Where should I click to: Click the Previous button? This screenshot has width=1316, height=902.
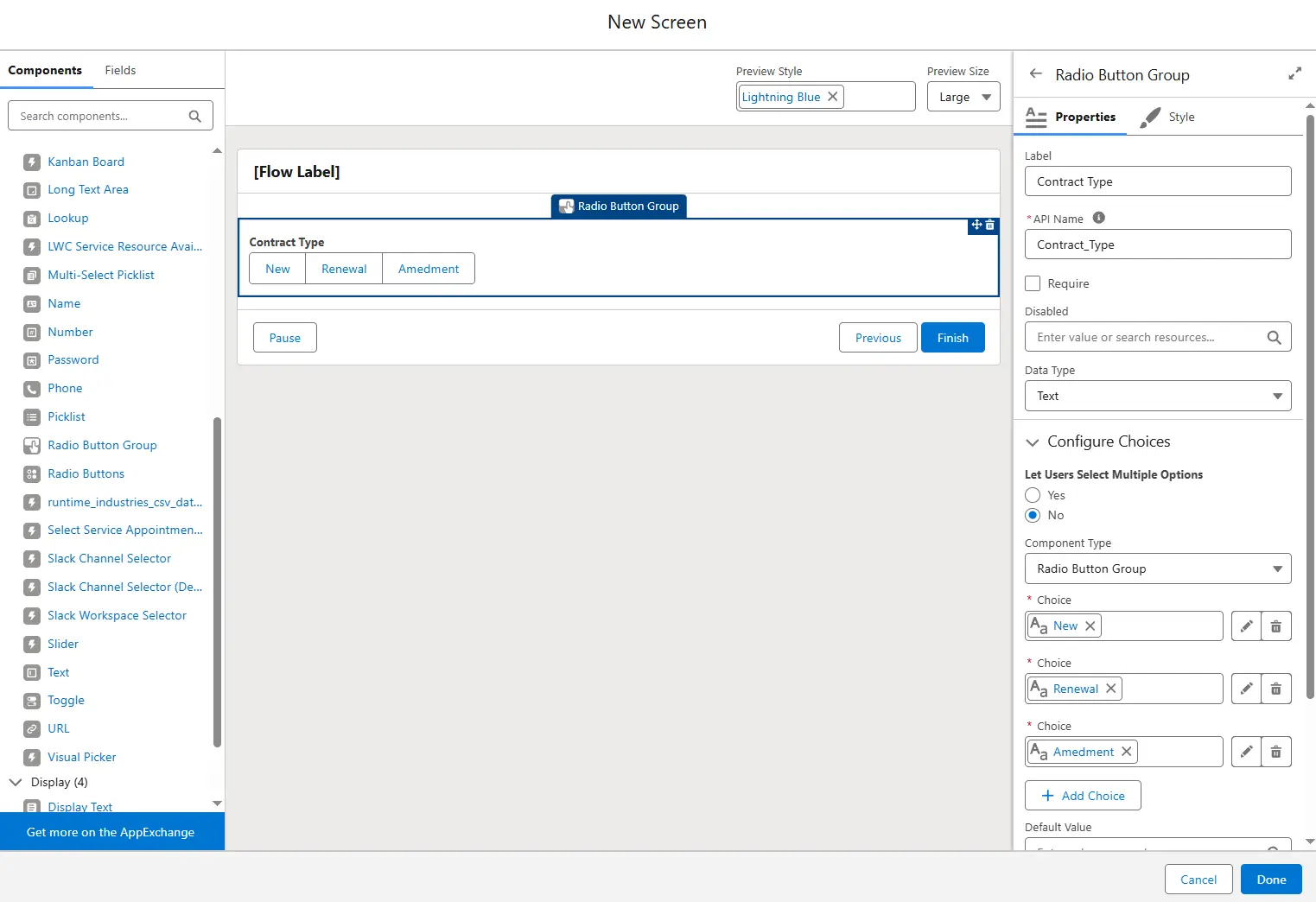[x=878, y=338]
